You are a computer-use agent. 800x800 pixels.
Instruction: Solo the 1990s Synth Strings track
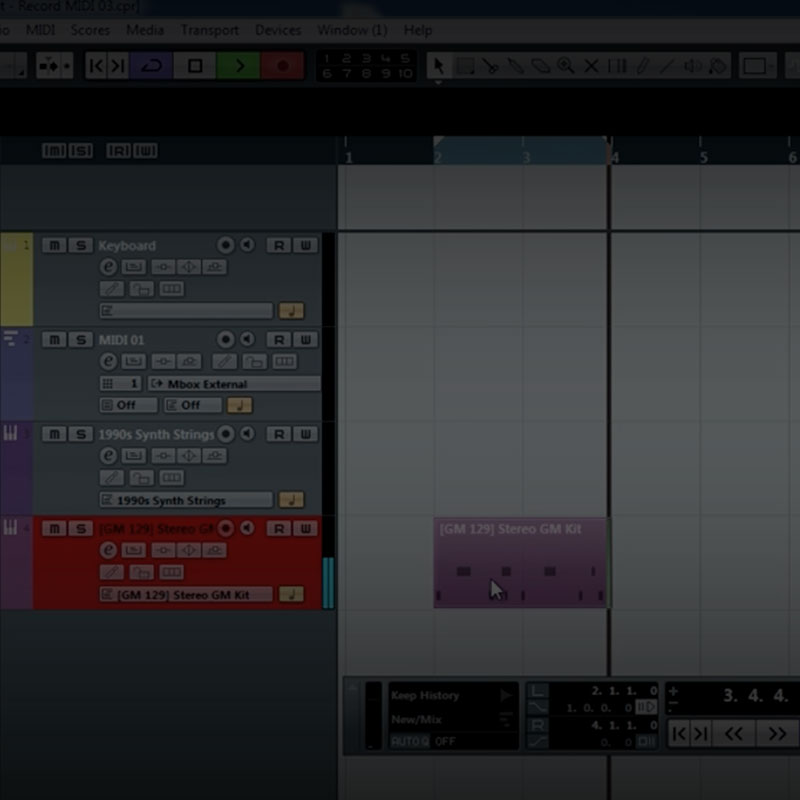[x=81, y=434]
